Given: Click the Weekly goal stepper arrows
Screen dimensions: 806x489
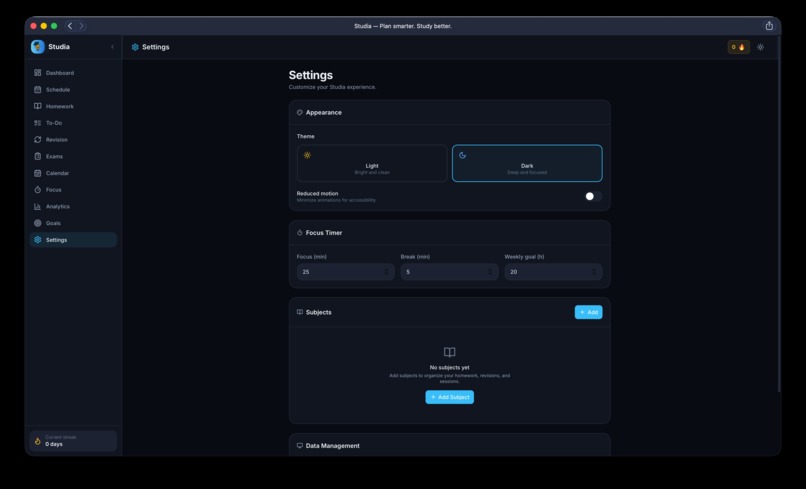Looking at the screenshot, I should (x=594, y=271).
